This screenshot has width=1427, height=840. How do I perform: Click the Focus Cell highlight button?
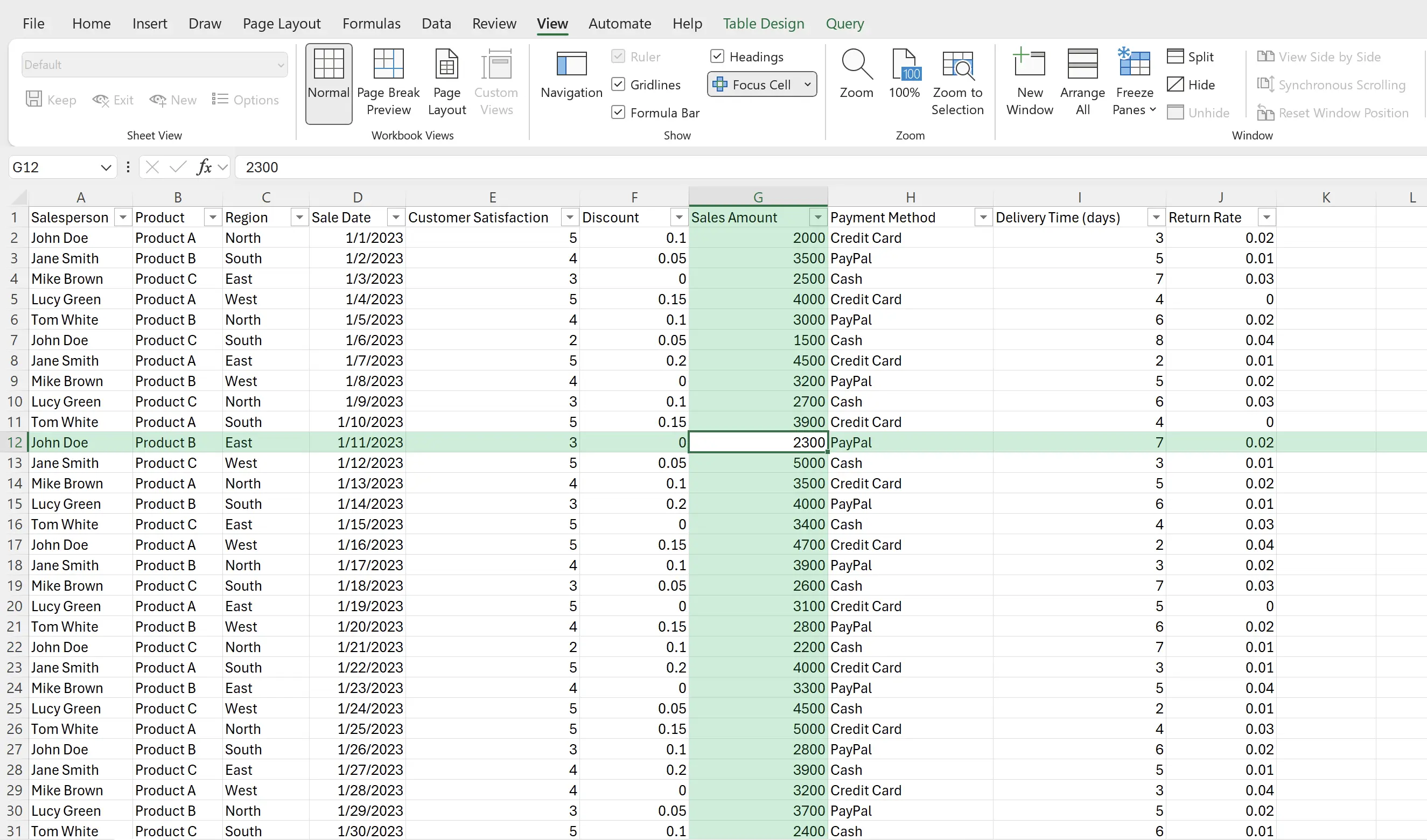753,85
